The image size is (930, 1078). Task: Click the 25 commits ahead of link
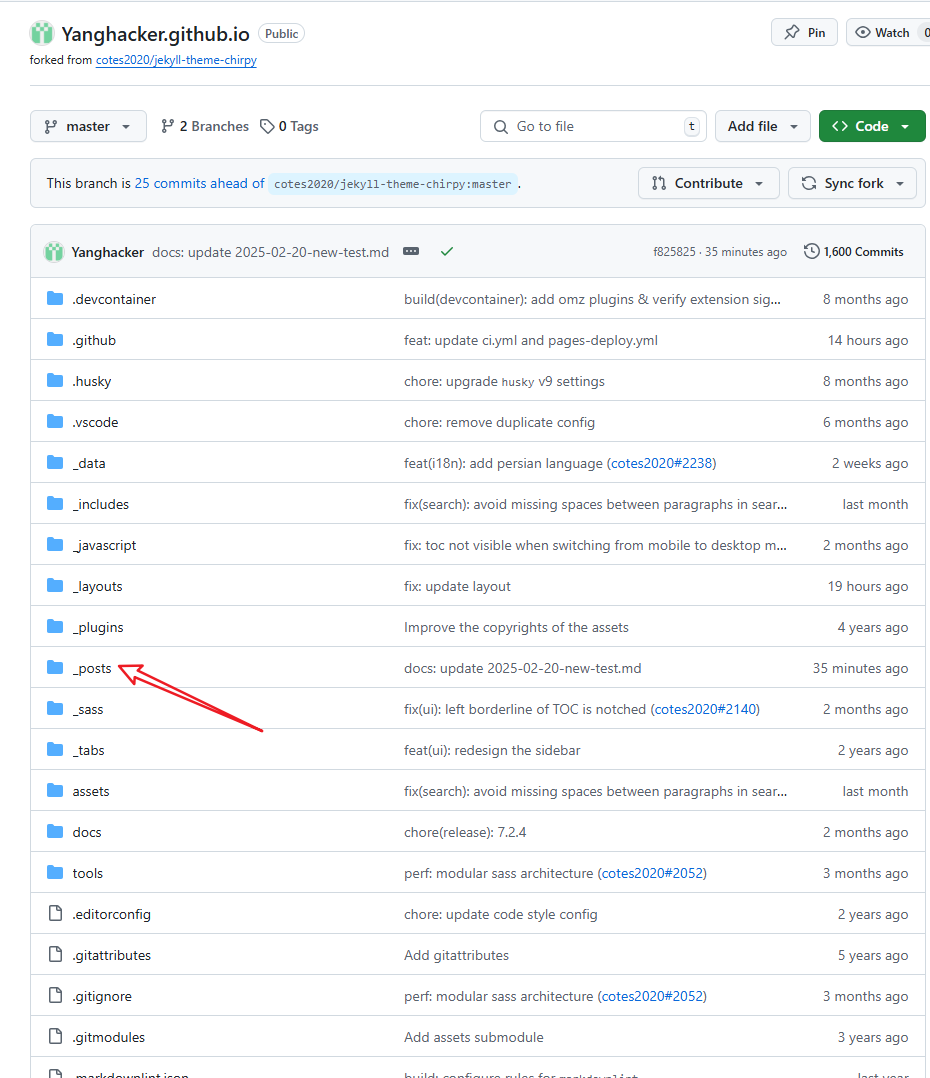199,184
